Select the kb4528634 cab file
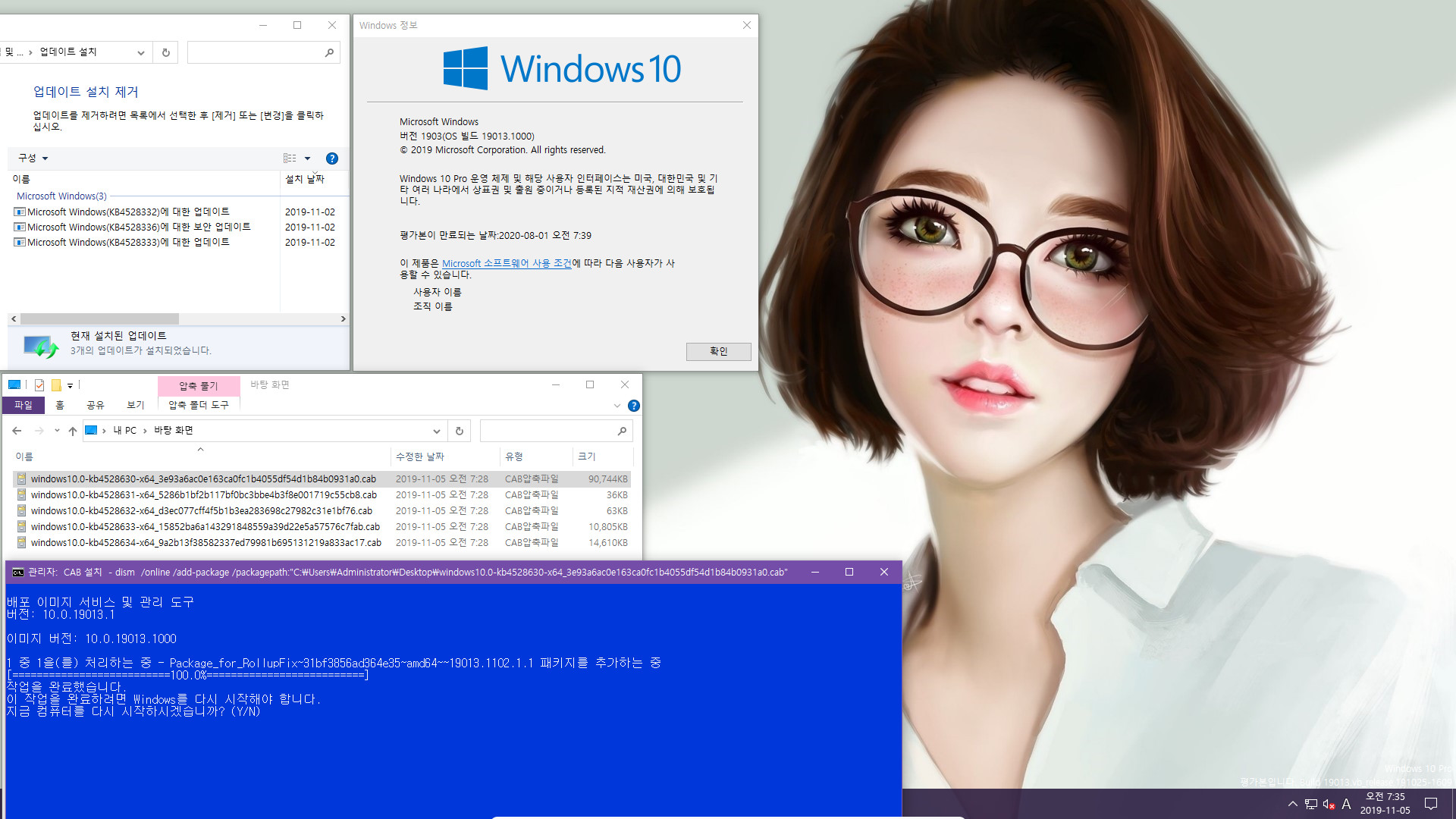The width and height of the screenshot is (1456, 819). 322,542
